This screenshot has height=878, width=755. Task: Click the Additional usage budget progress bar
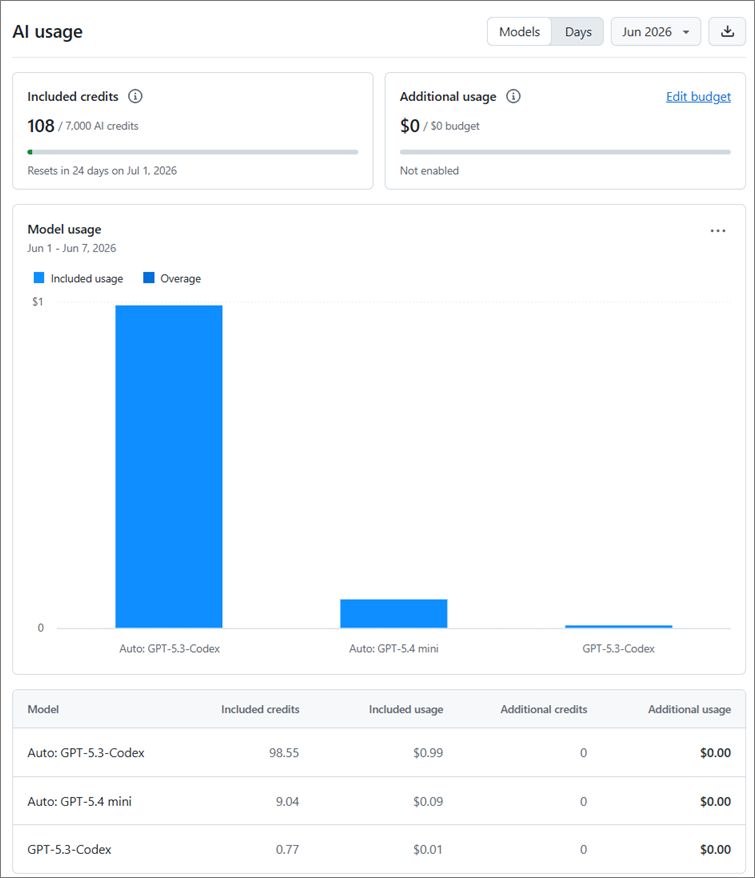pyautogui.click(x=565, y=152)
